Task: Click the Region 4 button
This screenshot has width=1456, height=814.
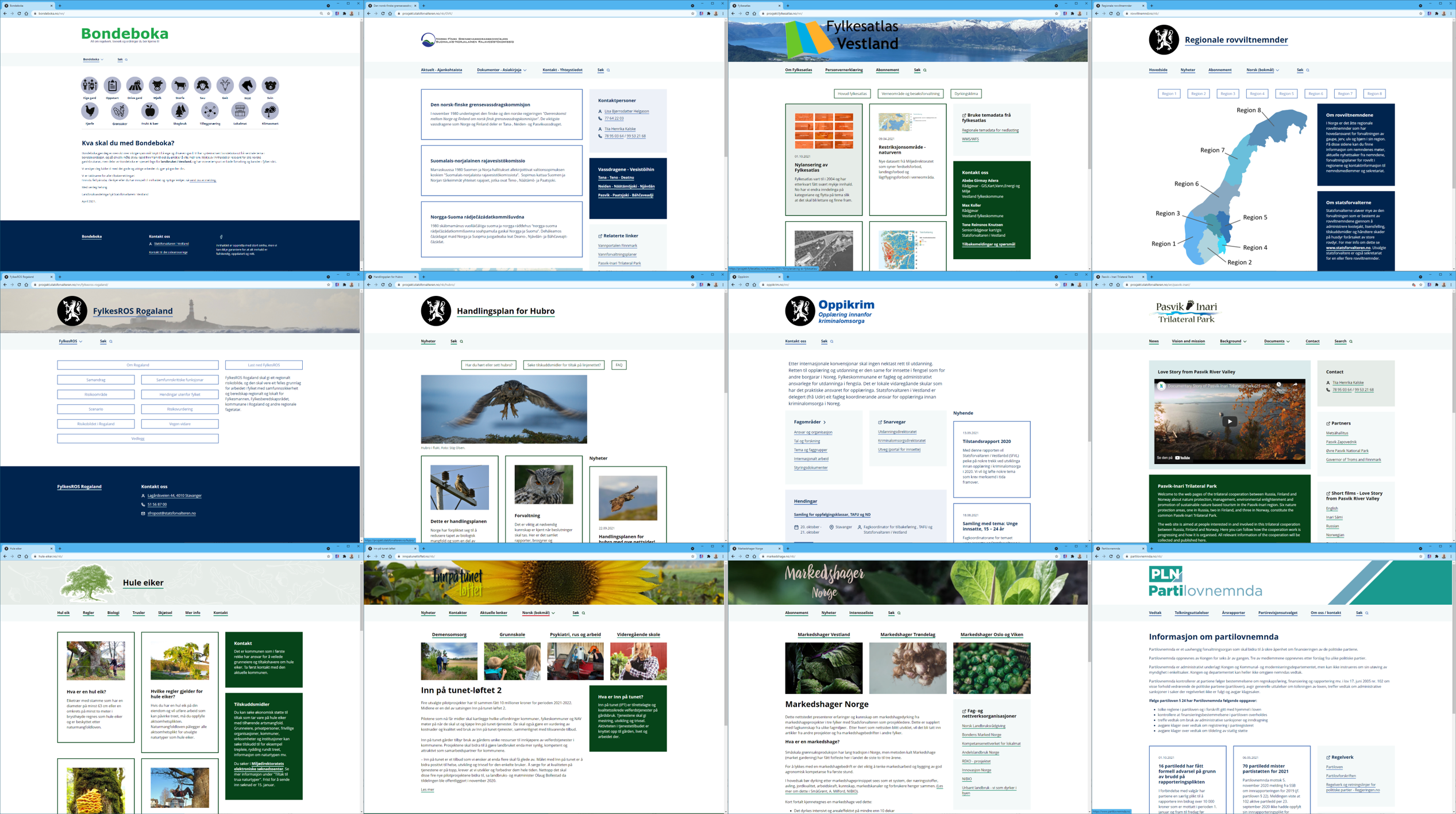Action: click(x=1257, y=94)
